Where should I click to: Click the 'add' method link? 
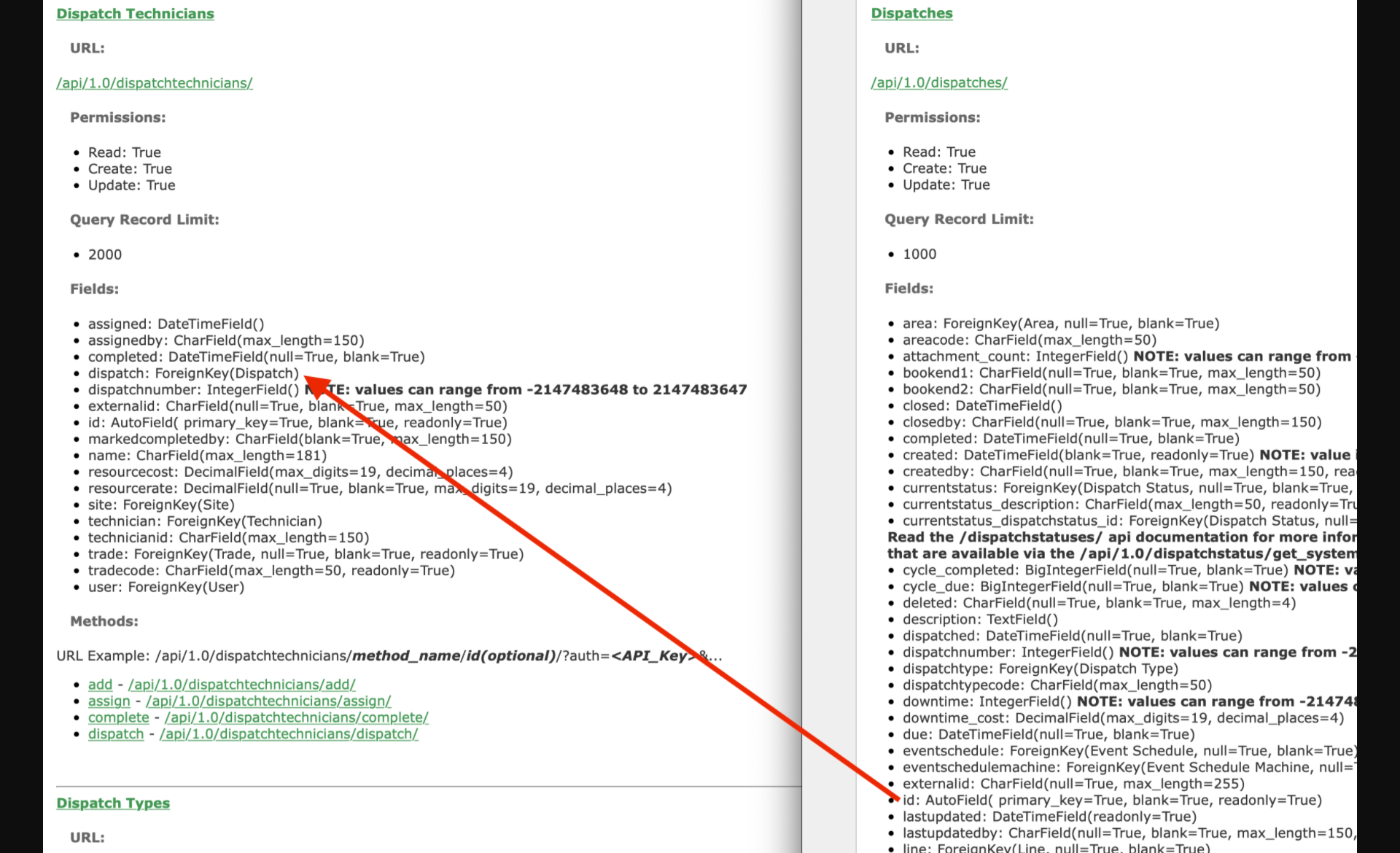coord(100,685)
